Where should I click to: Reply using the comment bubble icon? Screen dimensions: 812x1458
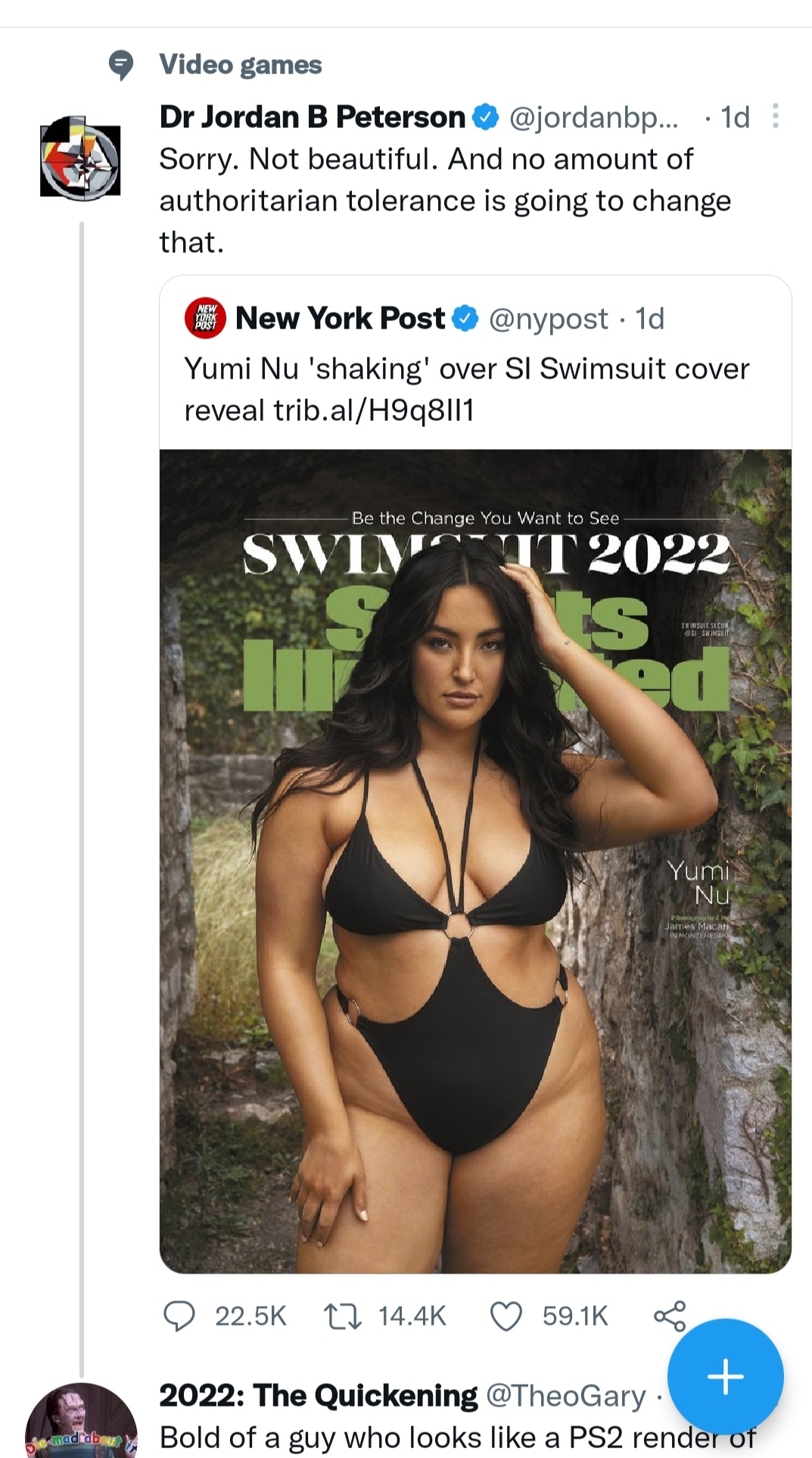click(179, 1316)
